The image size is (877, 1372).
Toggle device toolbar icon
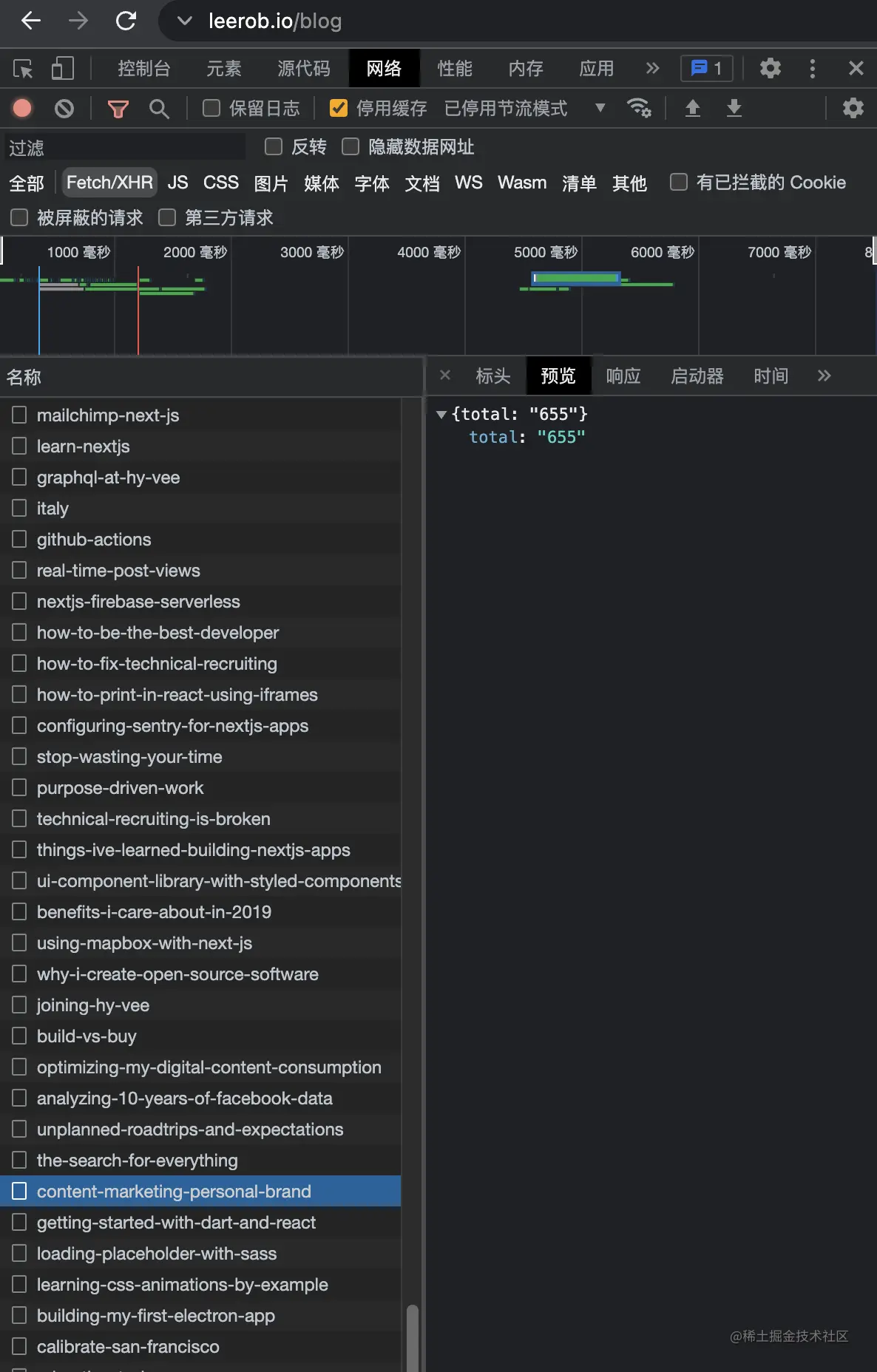pos(62,69)
